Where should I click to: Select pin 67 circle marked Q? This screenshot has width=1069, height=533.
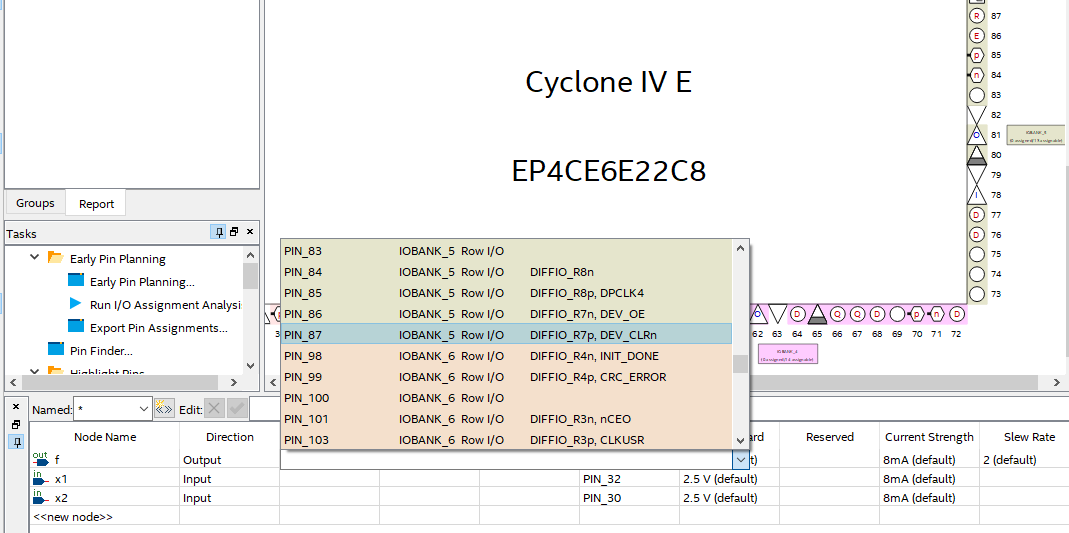pos(857,314)
